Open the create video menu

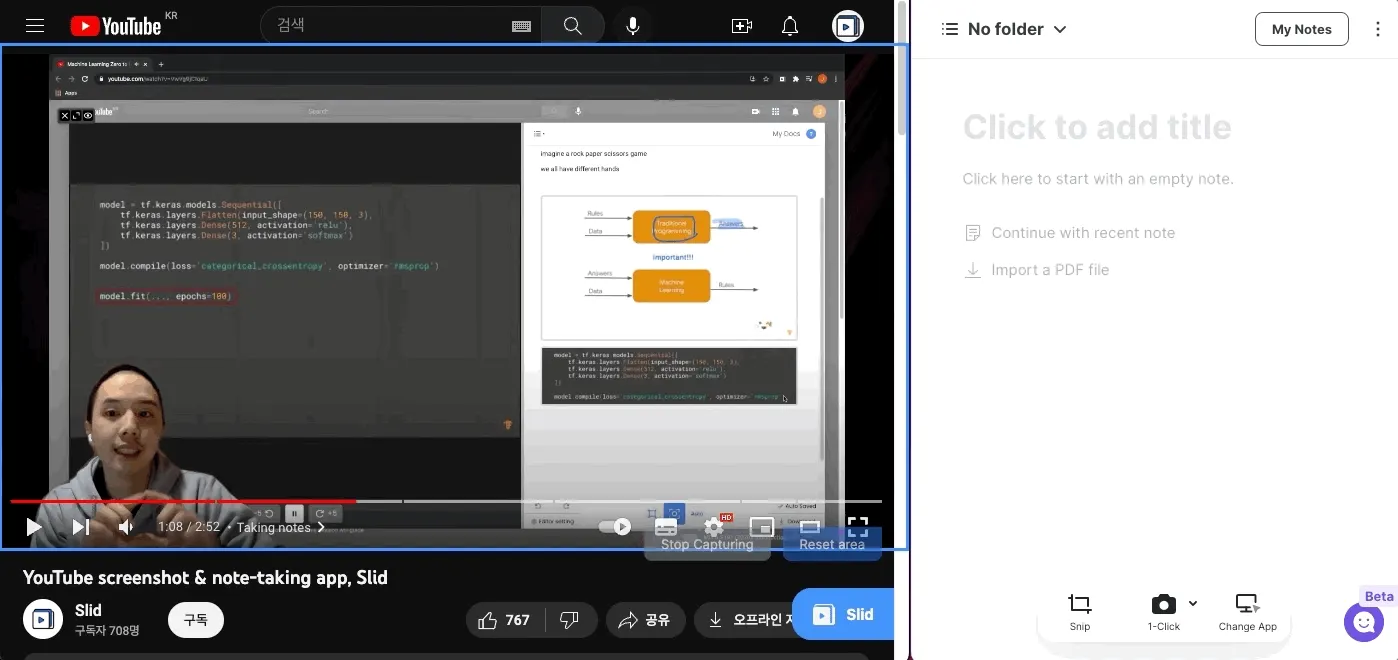(x=742, y=26)
